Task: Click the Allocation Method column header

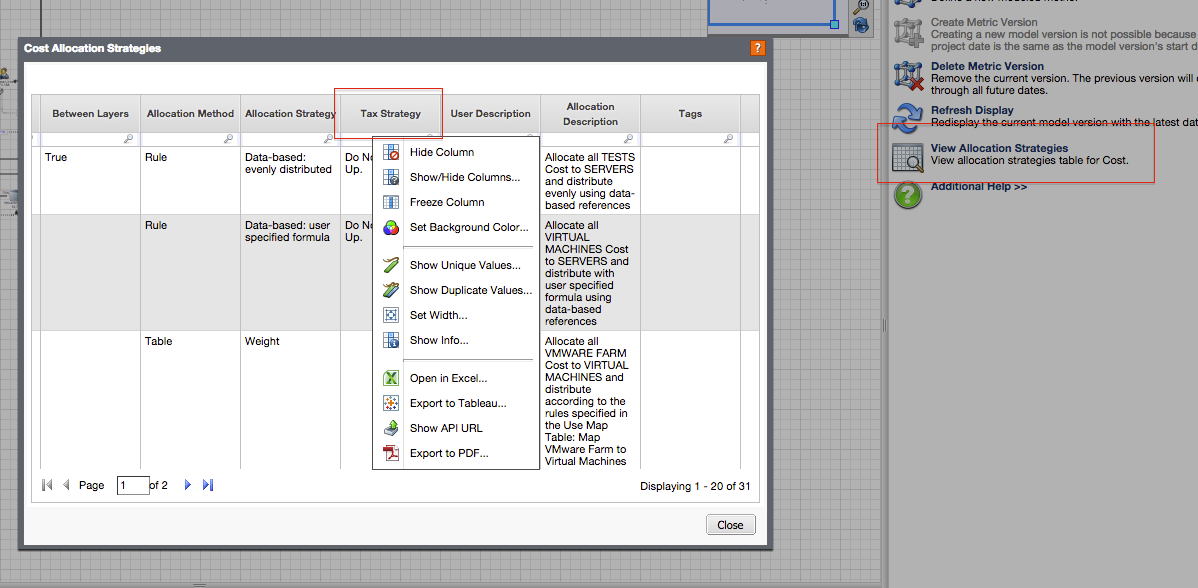Action: coord(190,114)
